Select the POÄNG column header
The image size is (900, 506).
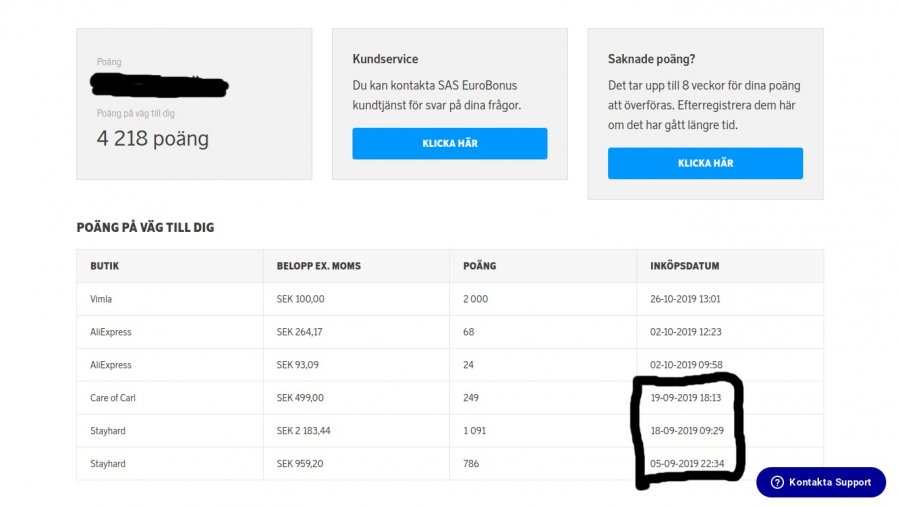(479, 266)
